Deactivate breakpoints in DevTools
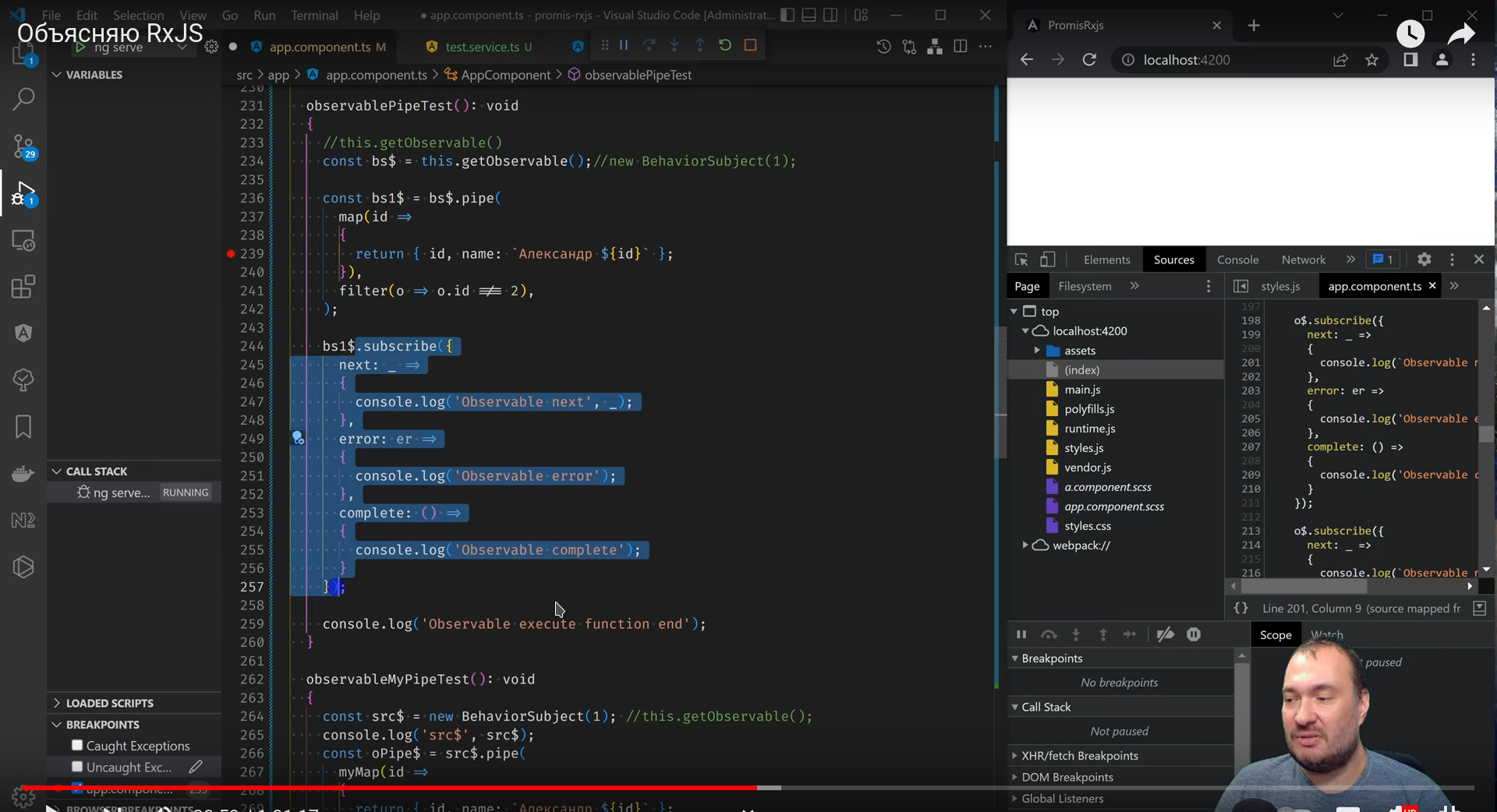Viewport: 1497px width, 812px height. click(x=1166, y=634)
